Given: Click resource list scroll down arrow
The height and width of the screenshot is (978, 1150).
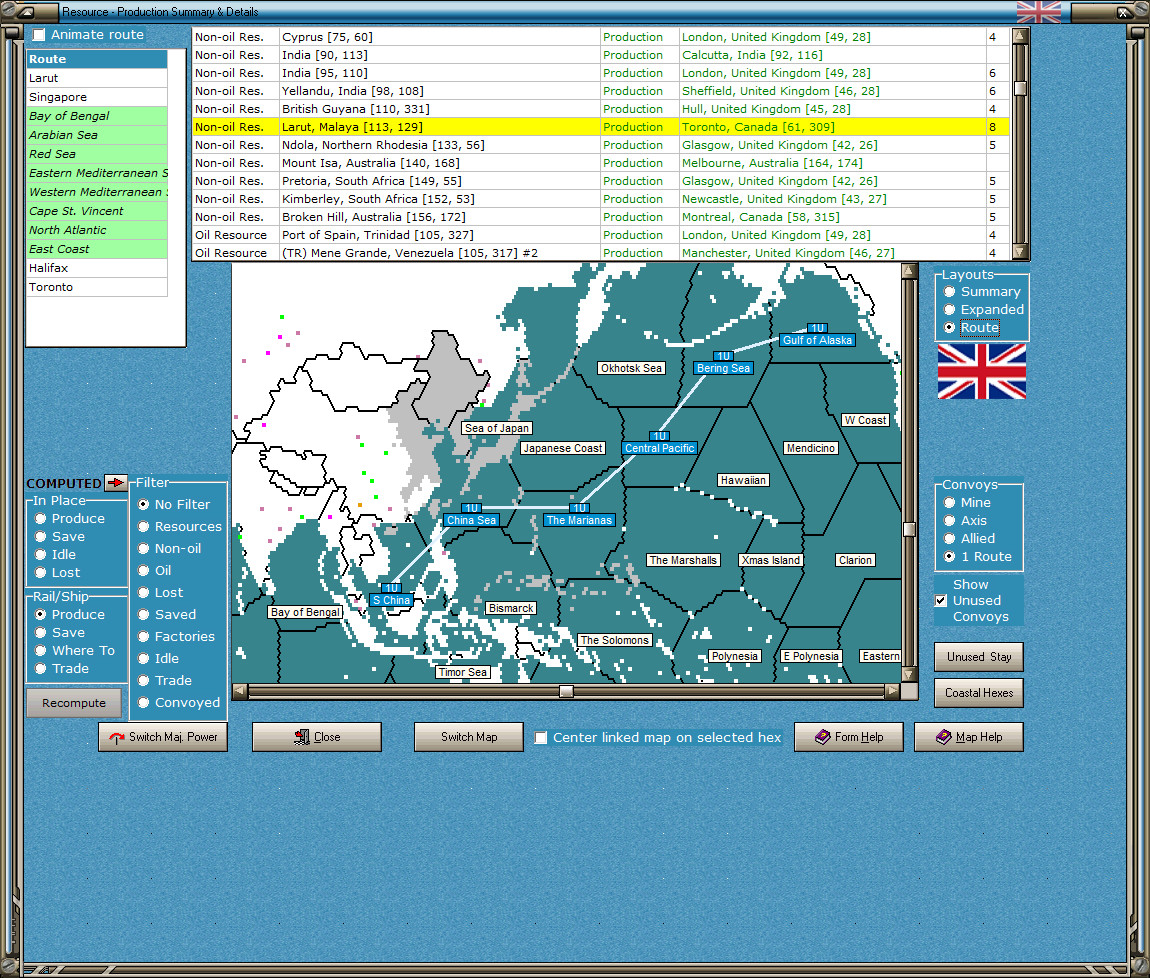Looking at the screenshot, I should tap(1019, 251).
